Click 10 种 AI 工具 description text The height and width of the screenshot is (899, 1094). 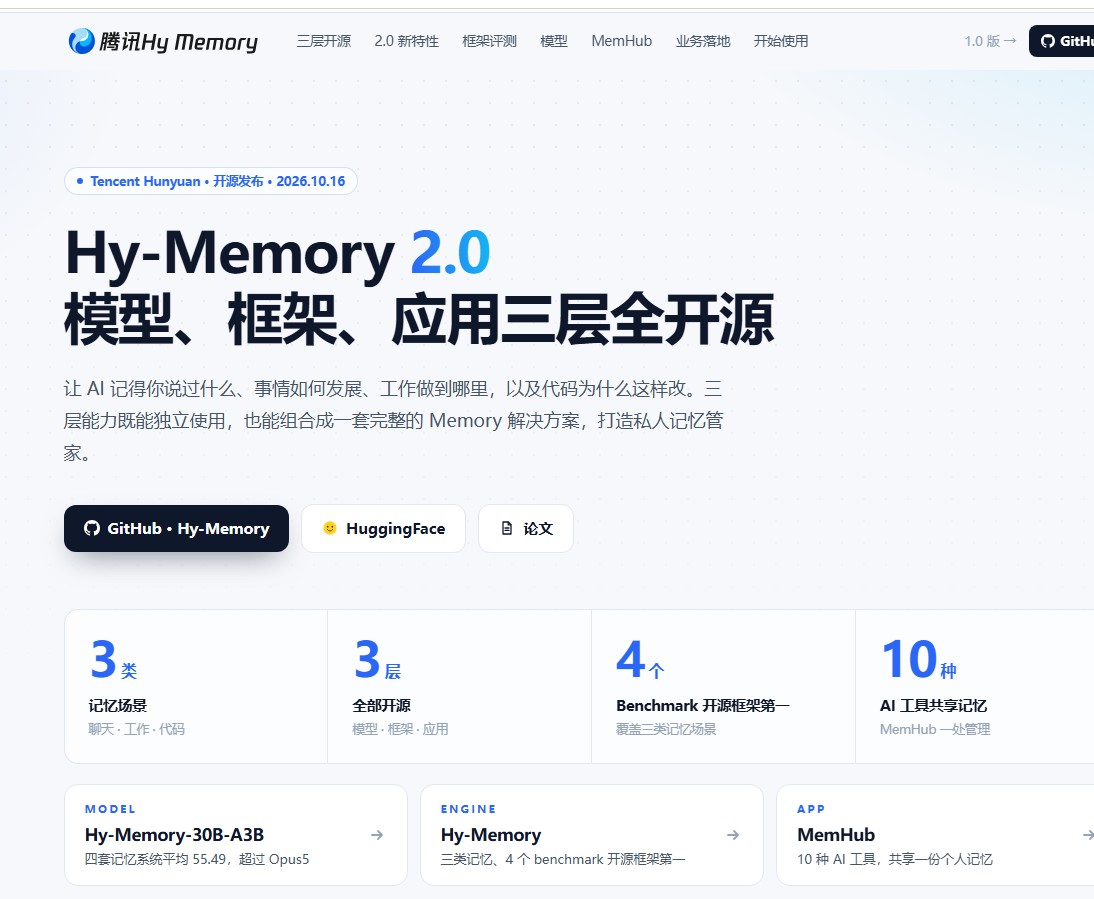(895, 859)
